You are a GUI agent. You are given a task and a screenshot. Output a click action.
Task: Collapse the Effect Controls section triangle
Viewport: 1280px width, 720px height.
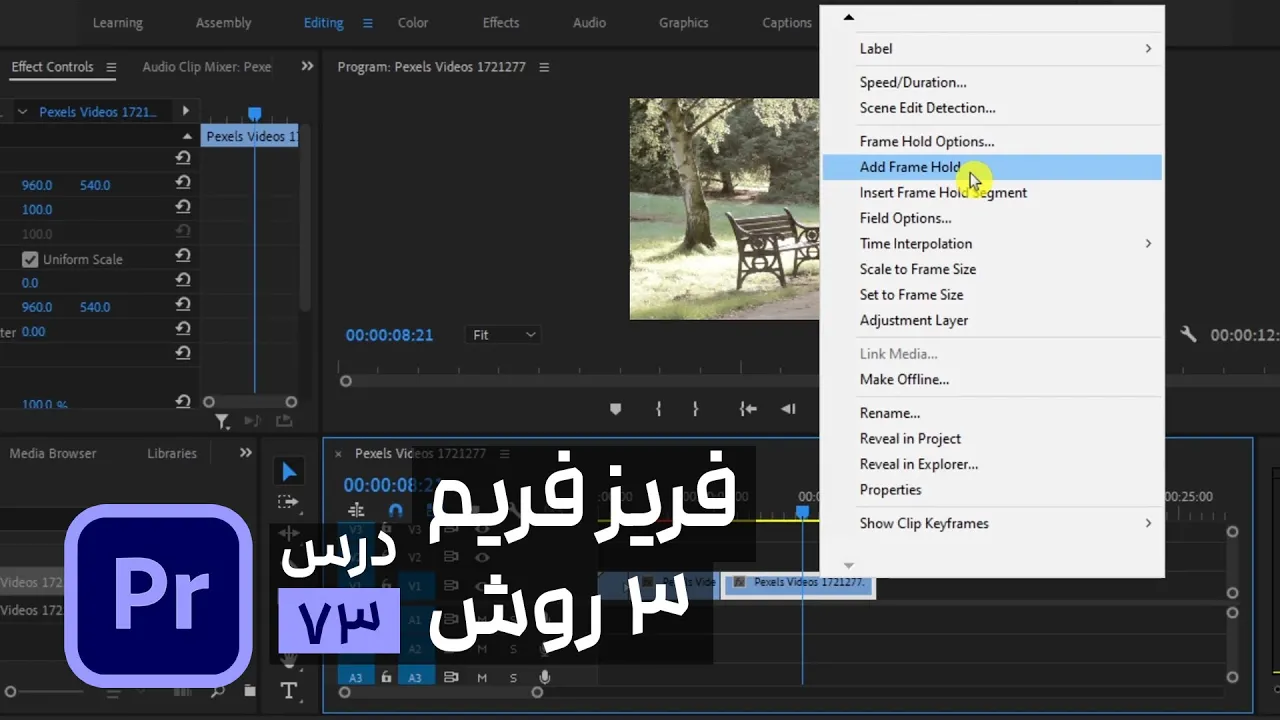pos(187,136)
